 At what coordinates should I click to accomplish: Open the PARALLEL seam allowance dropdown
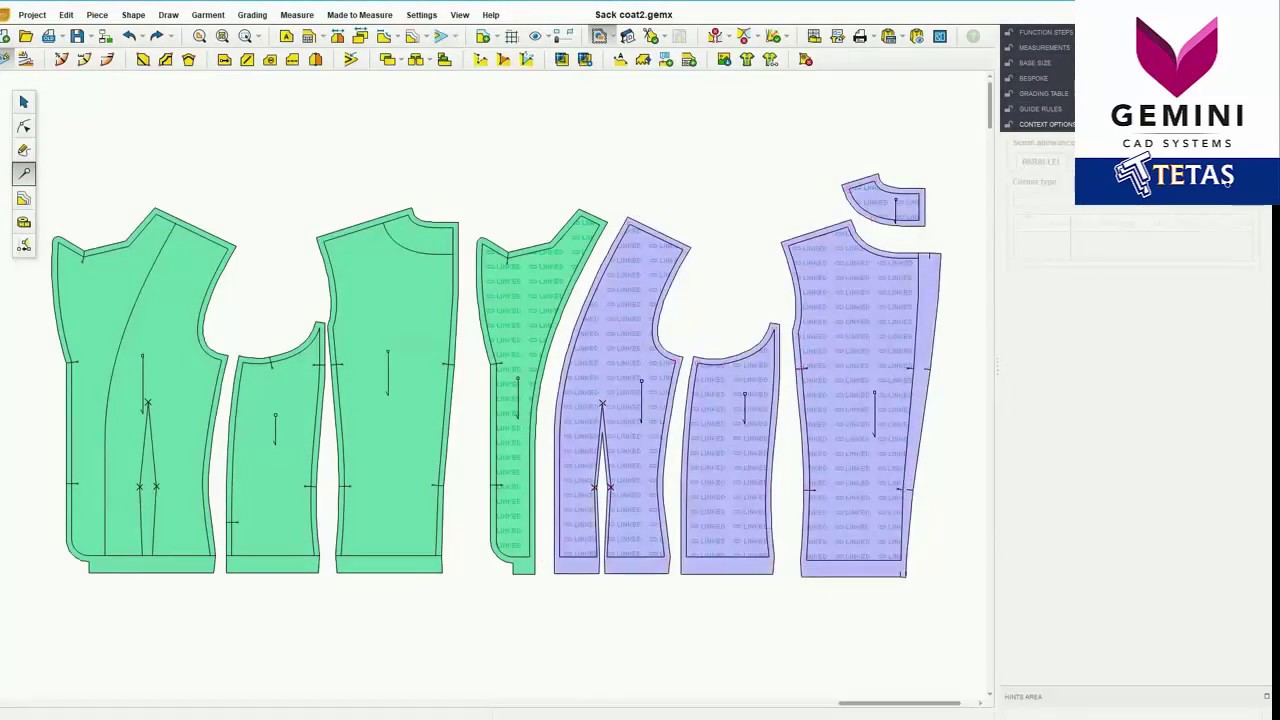point(1040,161)
